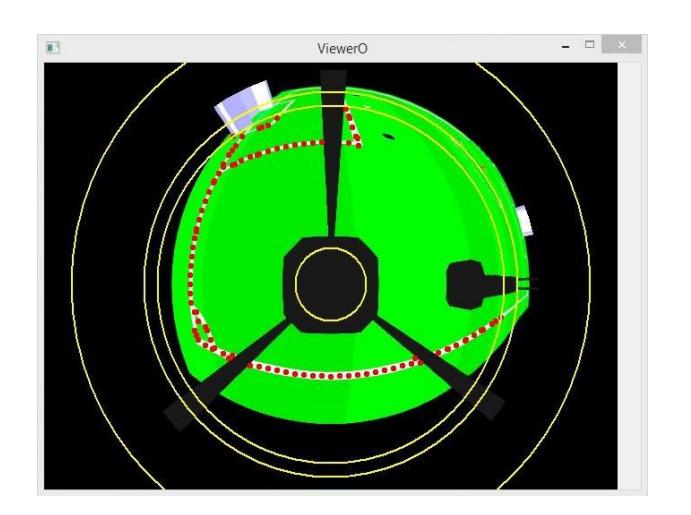Click the black equipment shape on right side
691x515 pixels.
(483, 284)
